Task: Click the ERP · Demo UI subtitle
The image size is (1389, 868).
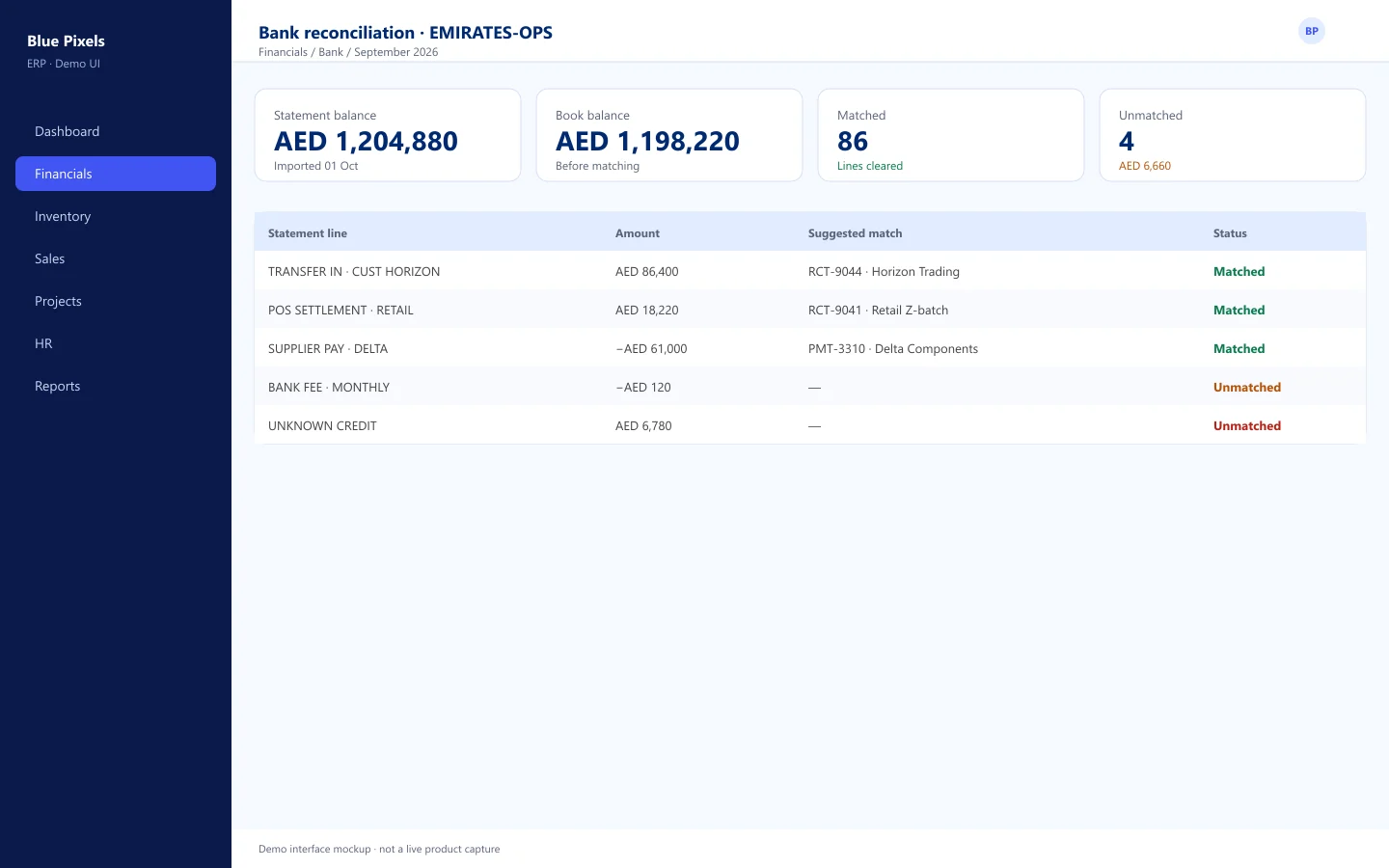Action: tap(64, 64)
